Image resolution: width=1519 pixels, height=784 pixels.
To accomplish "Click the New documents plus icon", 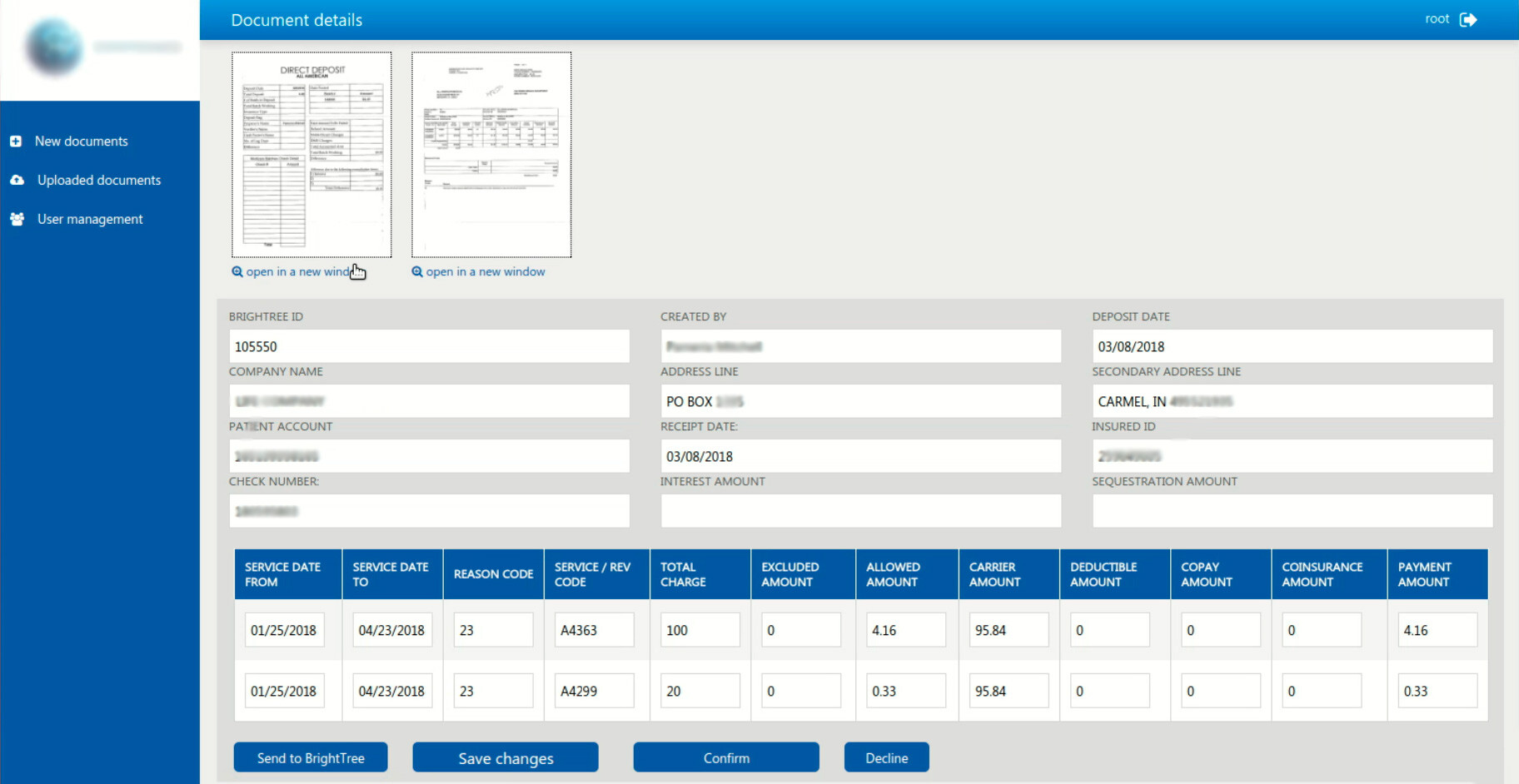I will pos(16,141).
